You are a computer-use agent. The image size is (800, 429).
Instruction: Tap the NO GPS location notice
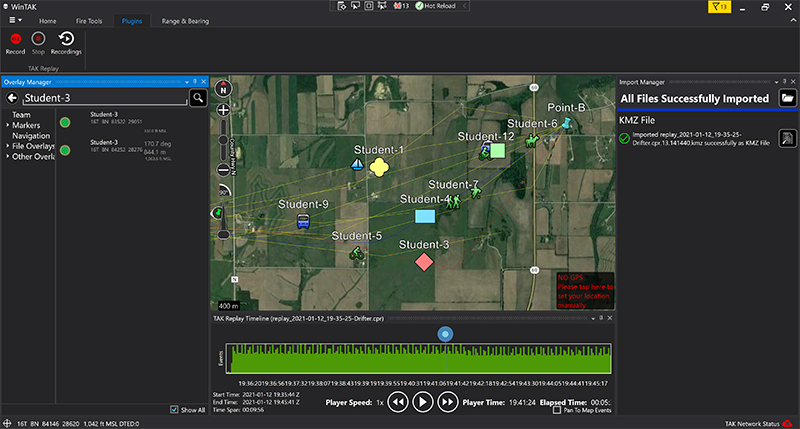[585, 290]
